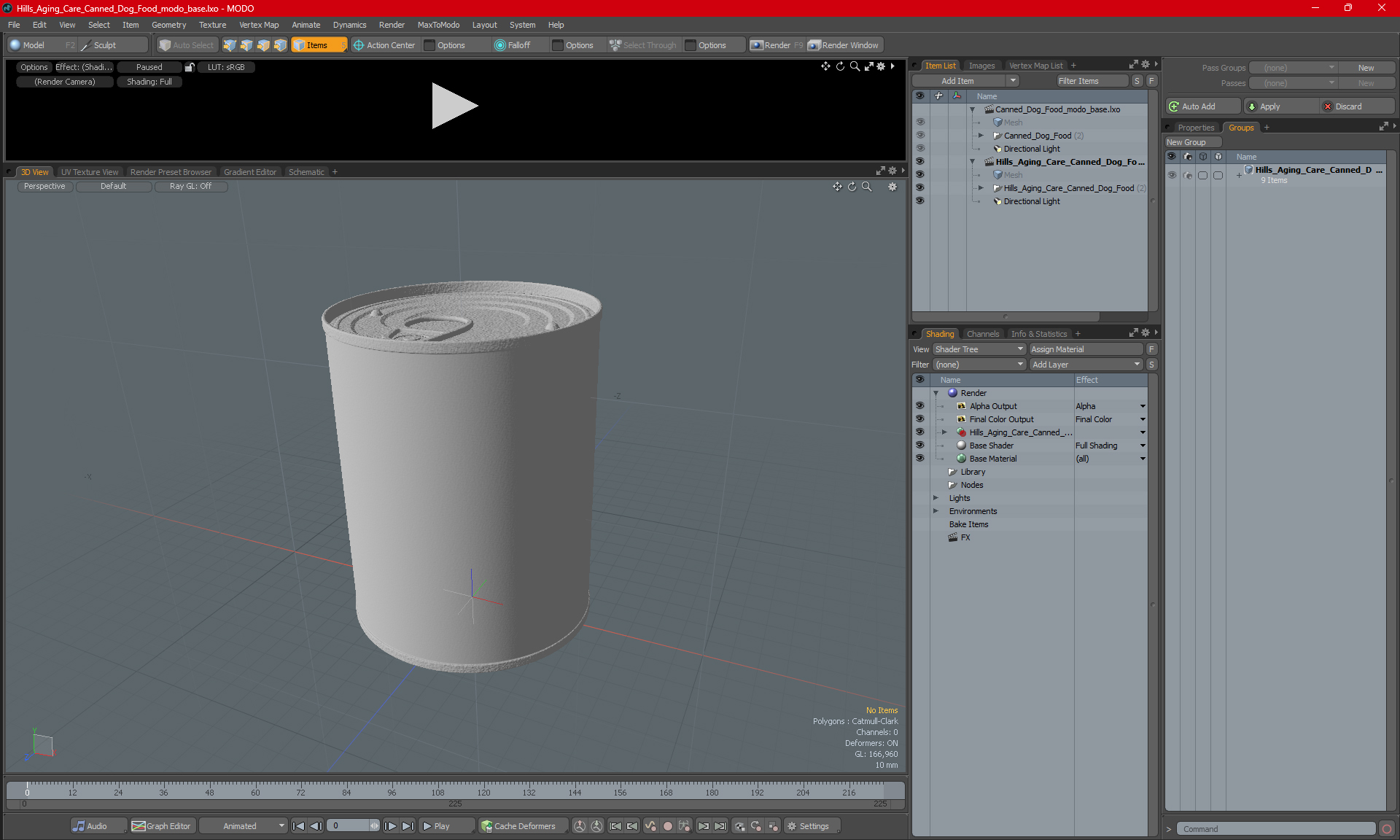Select the Texture menu item
1400x840 pixels.
[211, 24]
